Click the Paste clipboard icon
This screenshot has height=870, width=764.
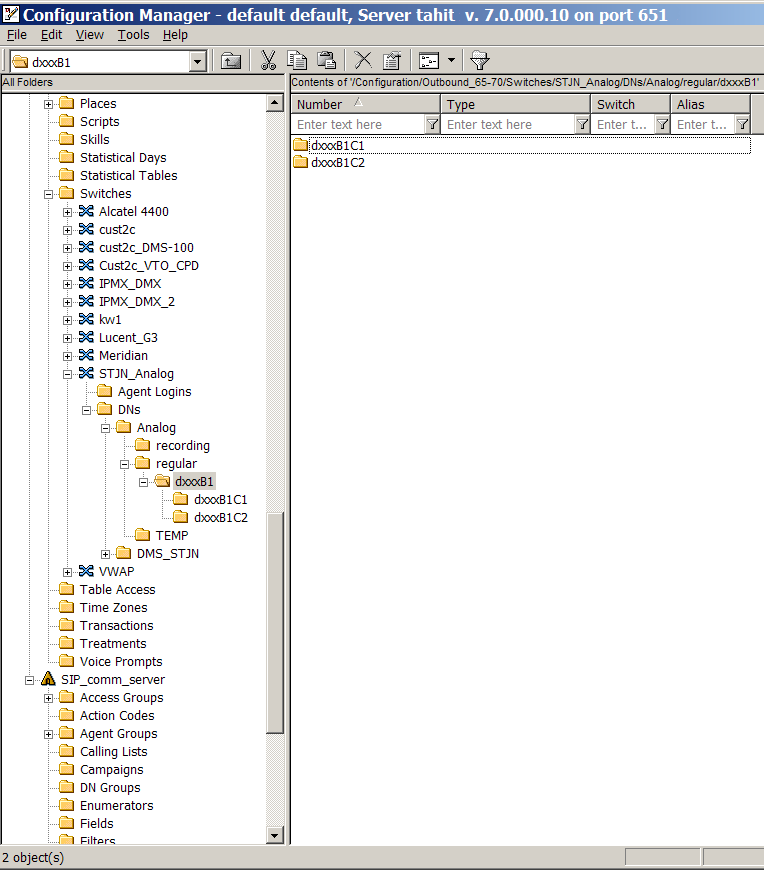pos(326,61)
